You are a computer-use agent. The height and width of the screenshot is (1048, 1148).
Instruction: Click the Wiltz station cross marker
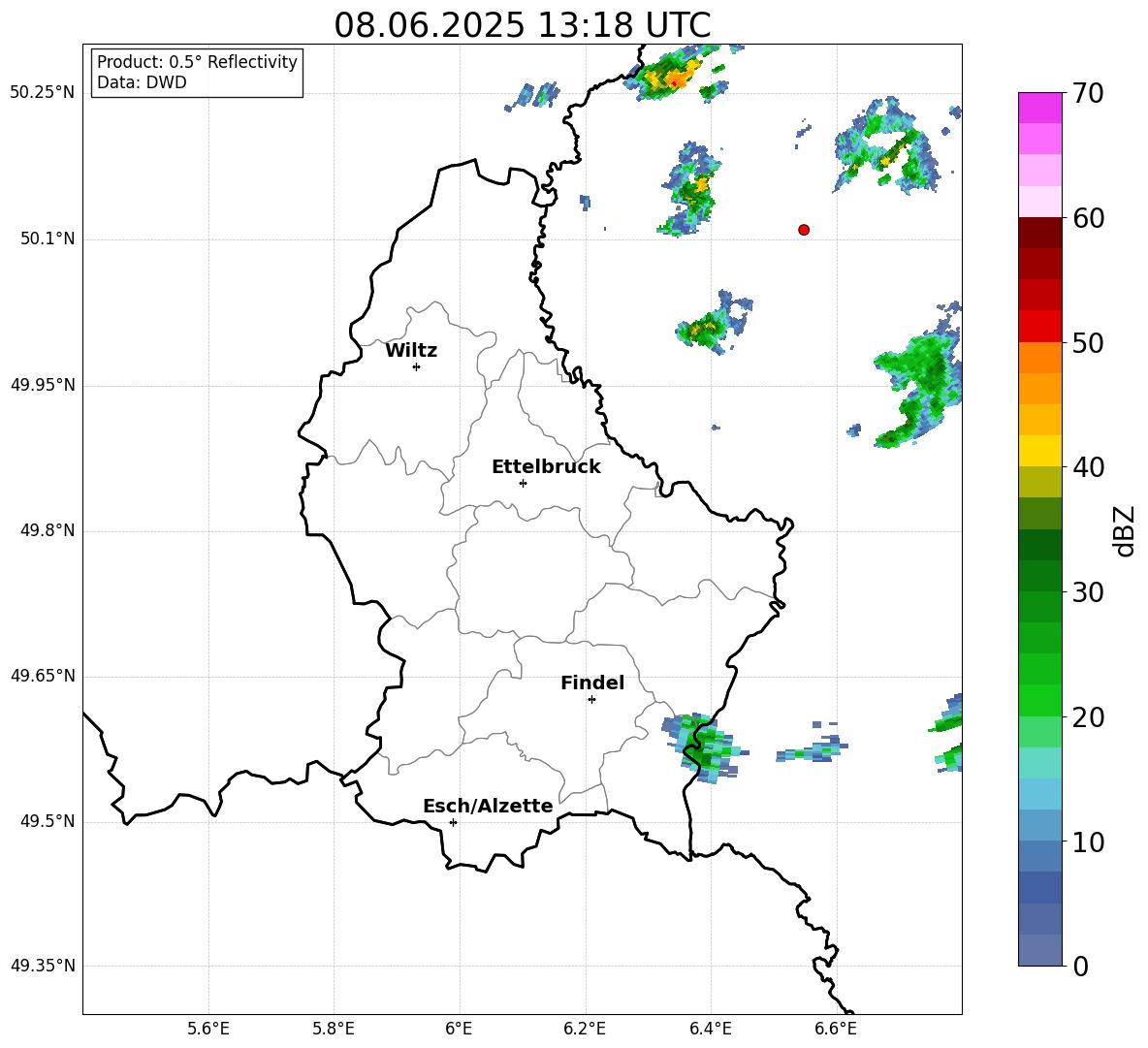coord(417,366)
